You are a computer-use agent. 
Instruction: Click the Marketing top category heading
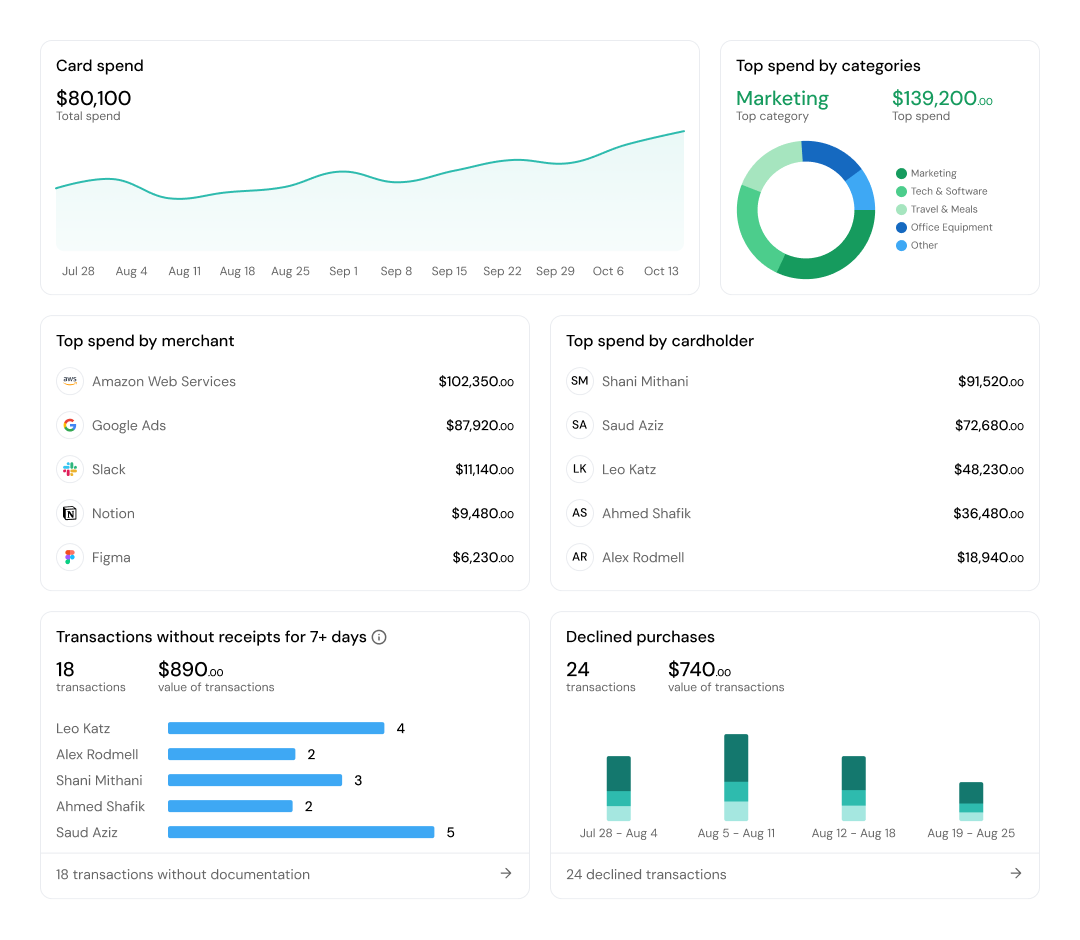(782, 98)
